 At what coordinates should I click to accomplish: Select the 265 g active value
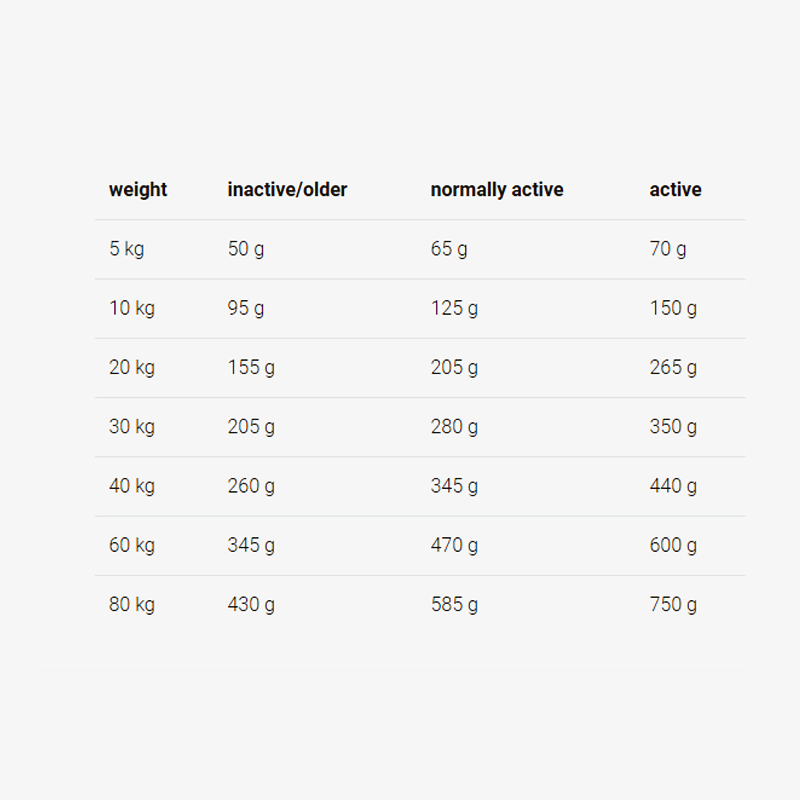pyautogui.click(x=673, y=367)
